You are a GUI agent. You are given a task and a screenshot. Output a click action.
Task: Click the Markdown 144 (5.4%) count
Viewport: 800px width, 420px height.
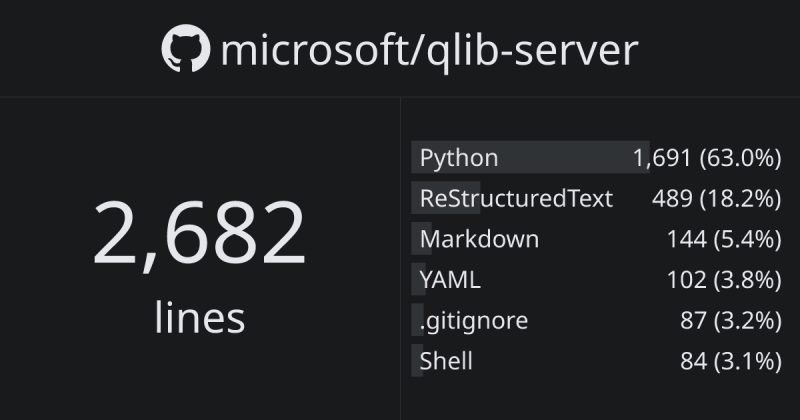coord(723,239)
